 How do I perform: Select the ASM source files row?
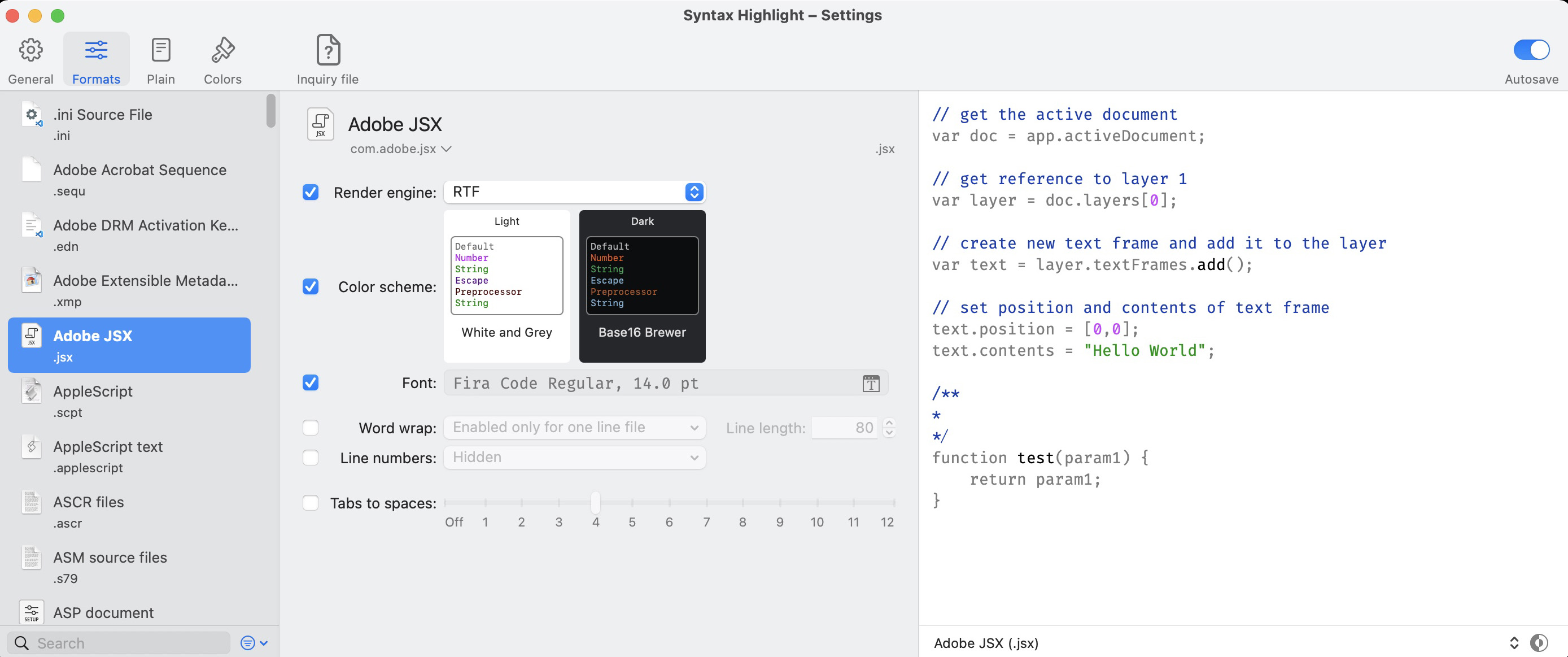tap(129, 567)
